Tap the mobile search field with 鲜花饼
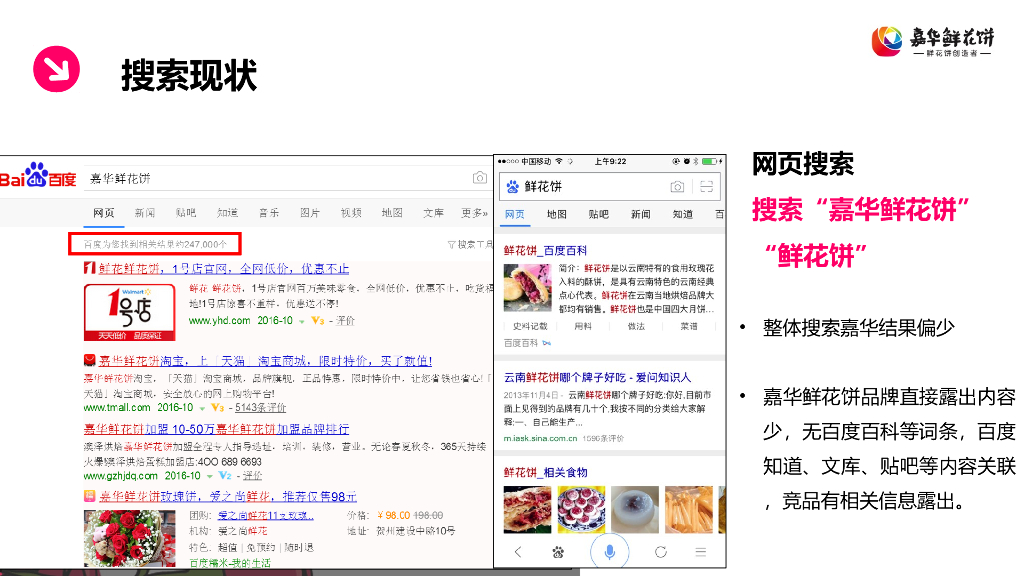The width and height of the screenshot is (1024, 576). [x=609, y=187]
